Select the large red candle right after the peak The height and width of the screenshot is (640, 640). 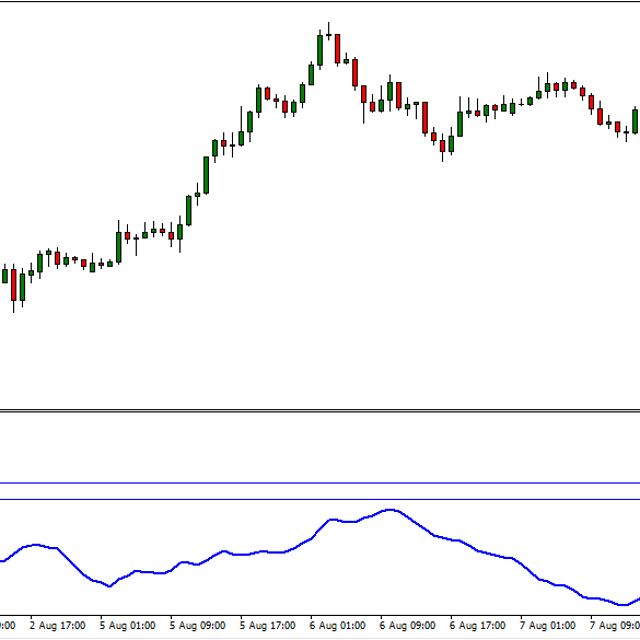coord(338,48)
